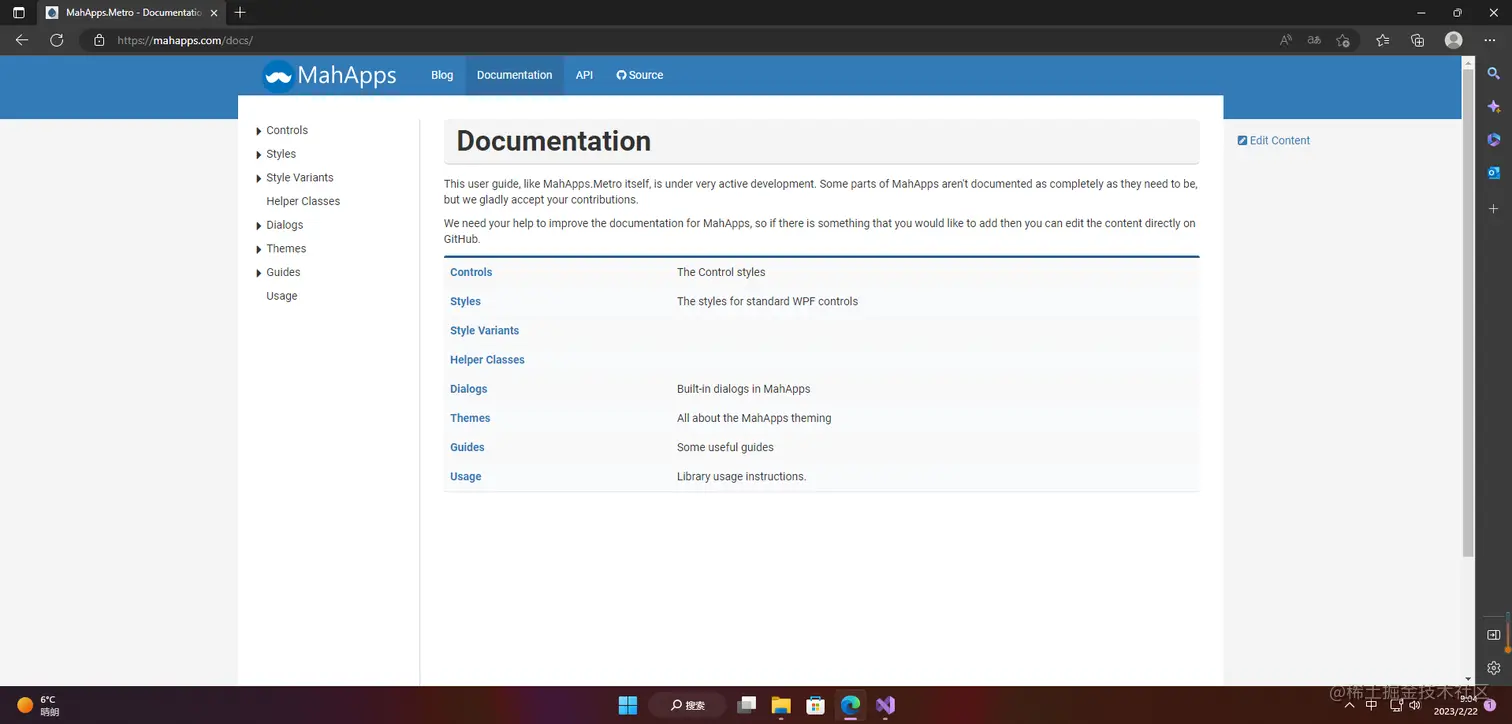The image size is (1512, 724).
Task: Expand the Controls tree node
Action: click(x=259, y=131)
